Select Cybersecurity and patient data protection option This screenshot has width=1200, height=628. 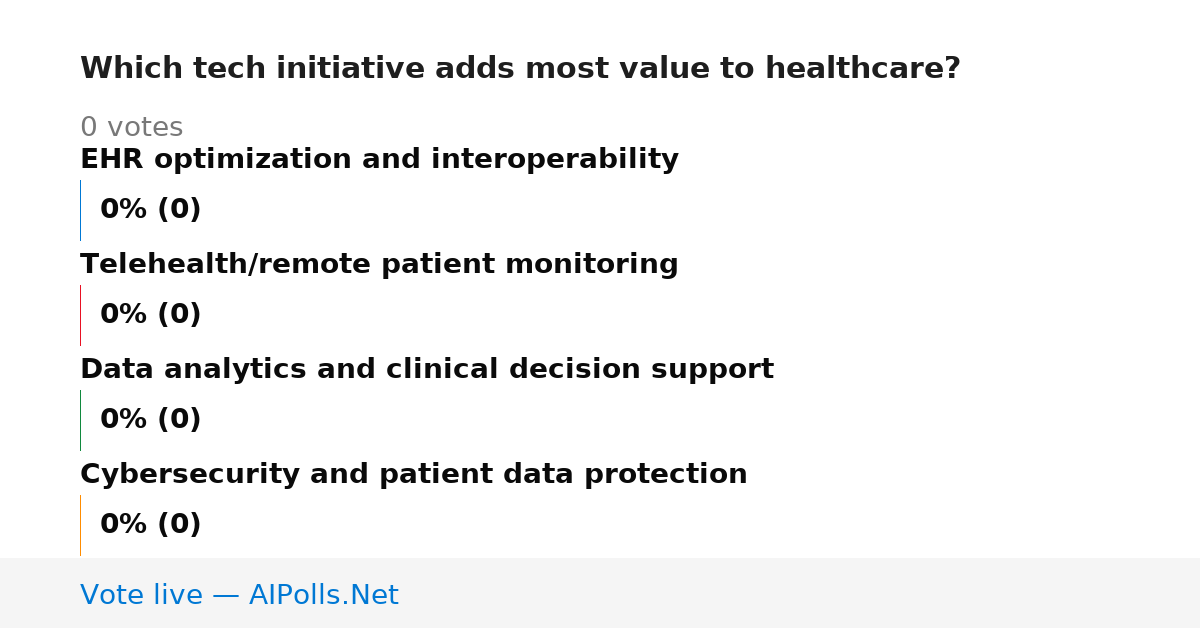[x=414, y=475]
